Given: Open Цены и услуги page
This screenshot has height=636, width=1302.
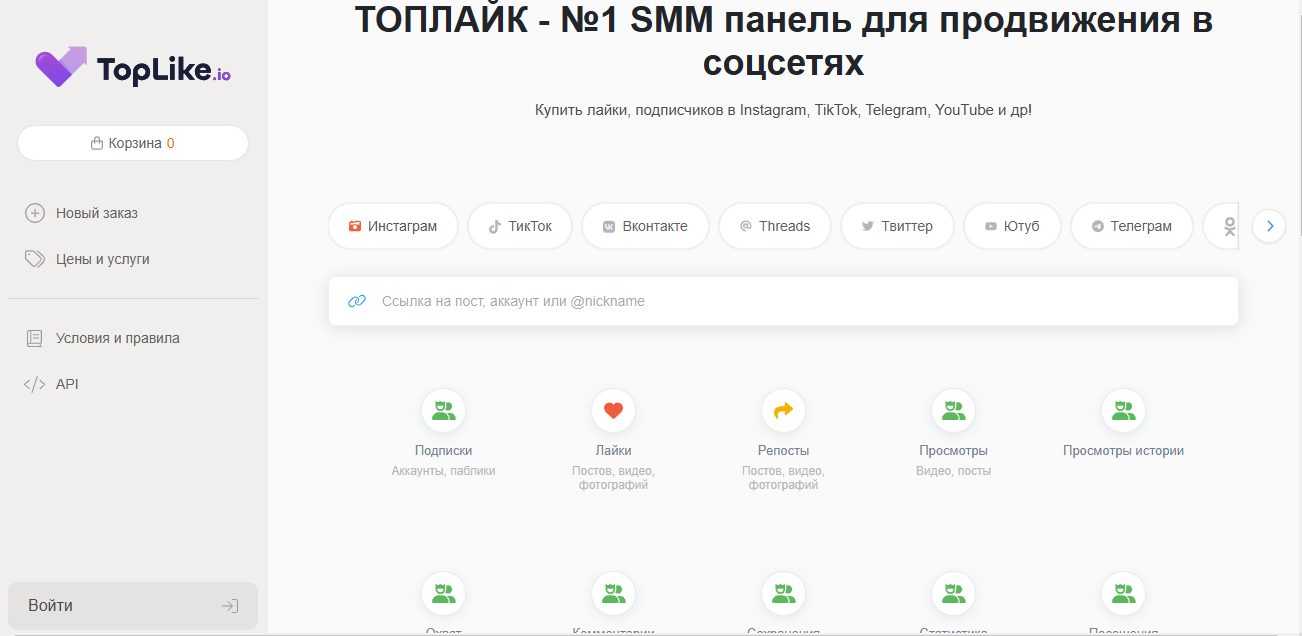Looking at the screenshot, I should [87, 259].
